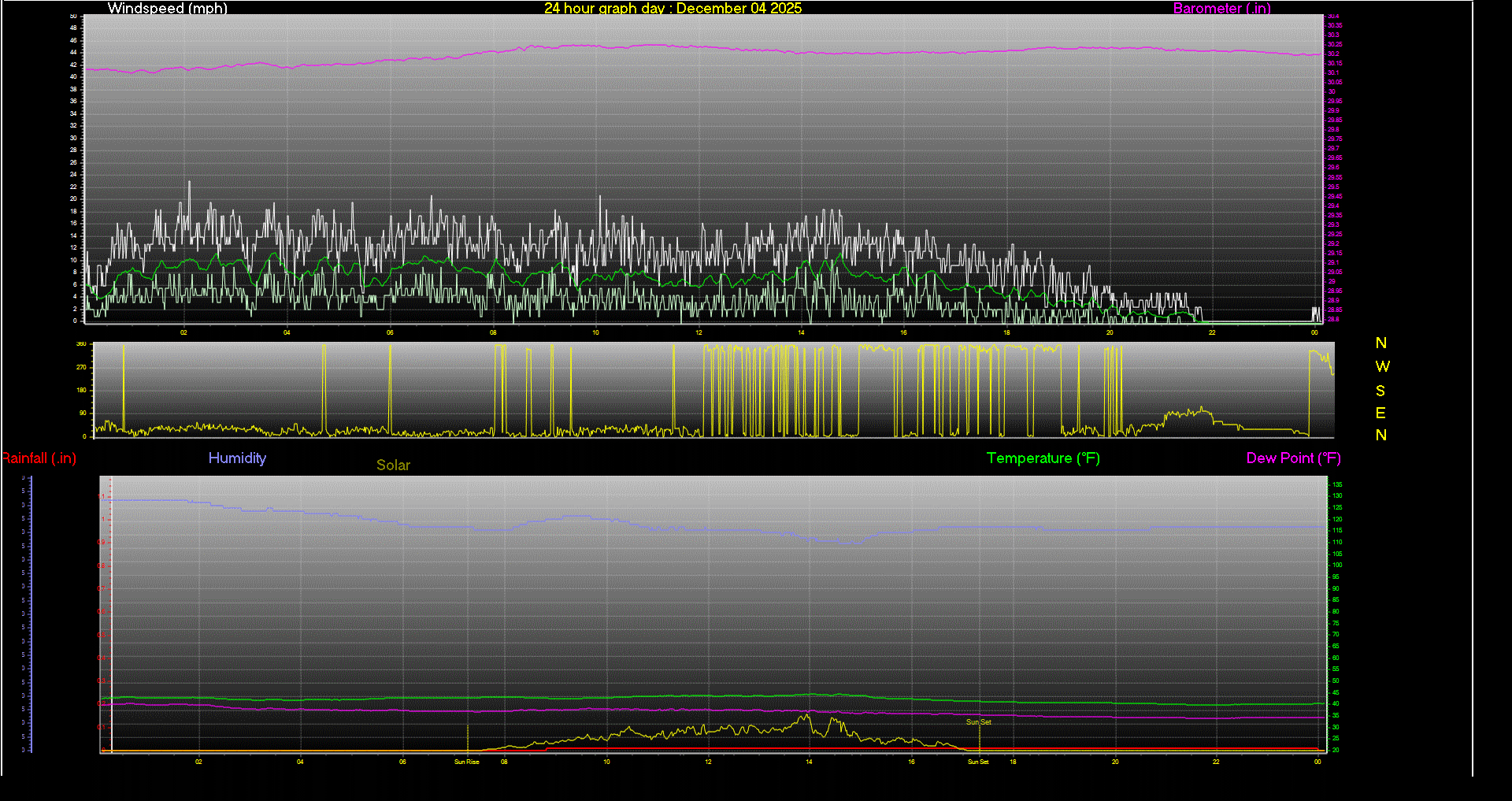Click the Barometer (.in) legend label

click(x=1221, y=9)
